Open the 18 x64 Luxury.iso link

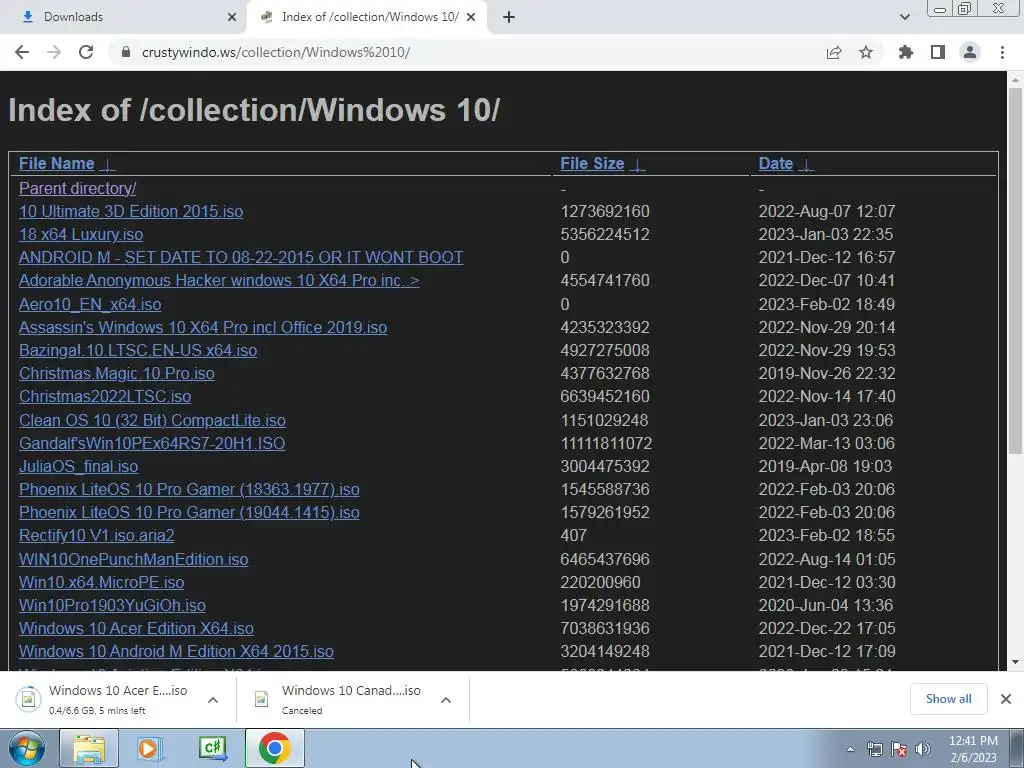click(81, 234)
